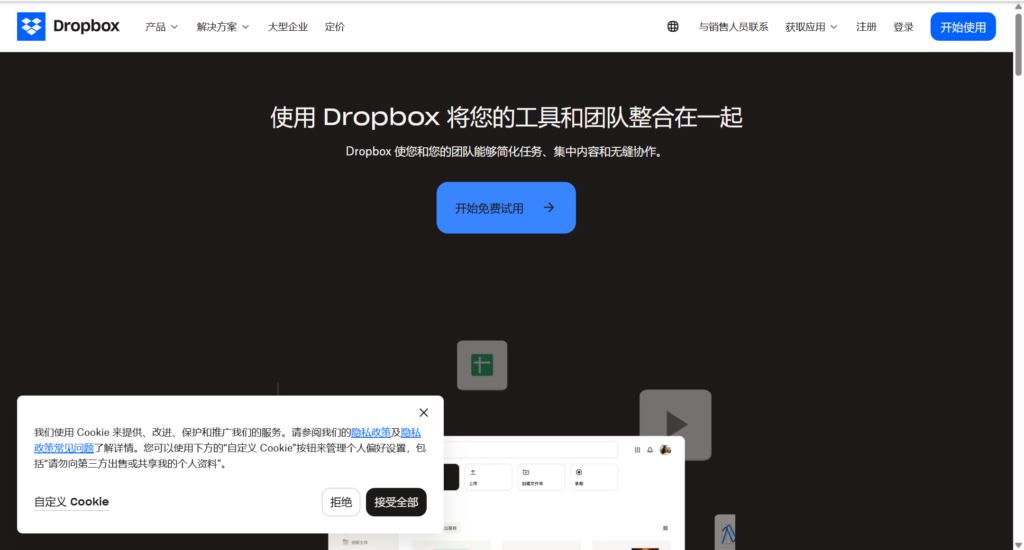Click the partially visible chart tile
The image size is (1024, 550).
pos(725,532)
